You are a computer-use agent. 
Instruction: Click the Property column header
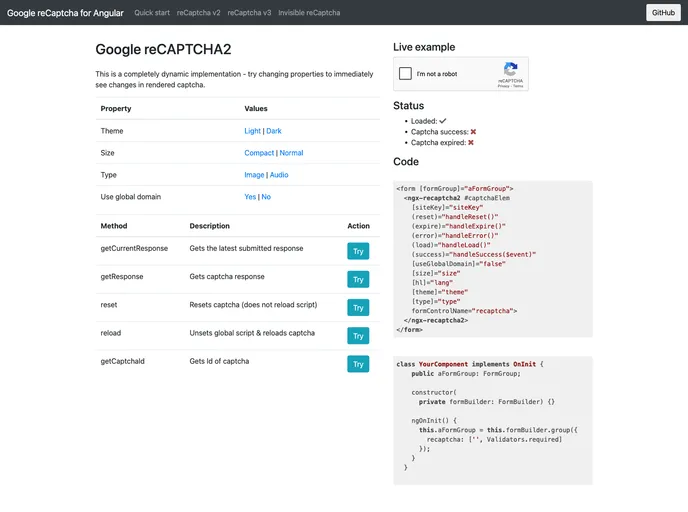tap(116, 108)
